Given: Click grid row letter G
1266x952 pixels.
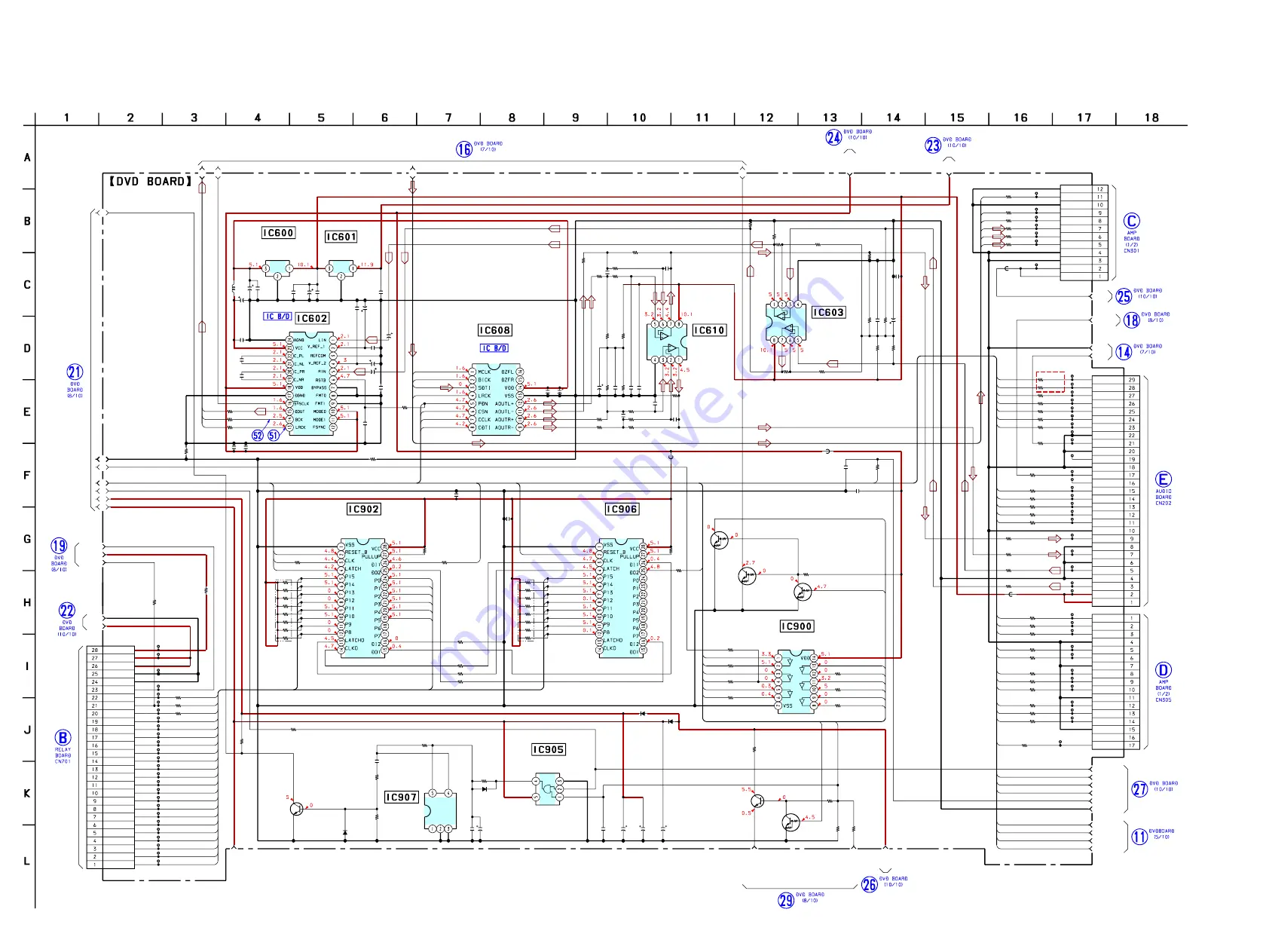Looking at the screenshot, I should [27, 539].
